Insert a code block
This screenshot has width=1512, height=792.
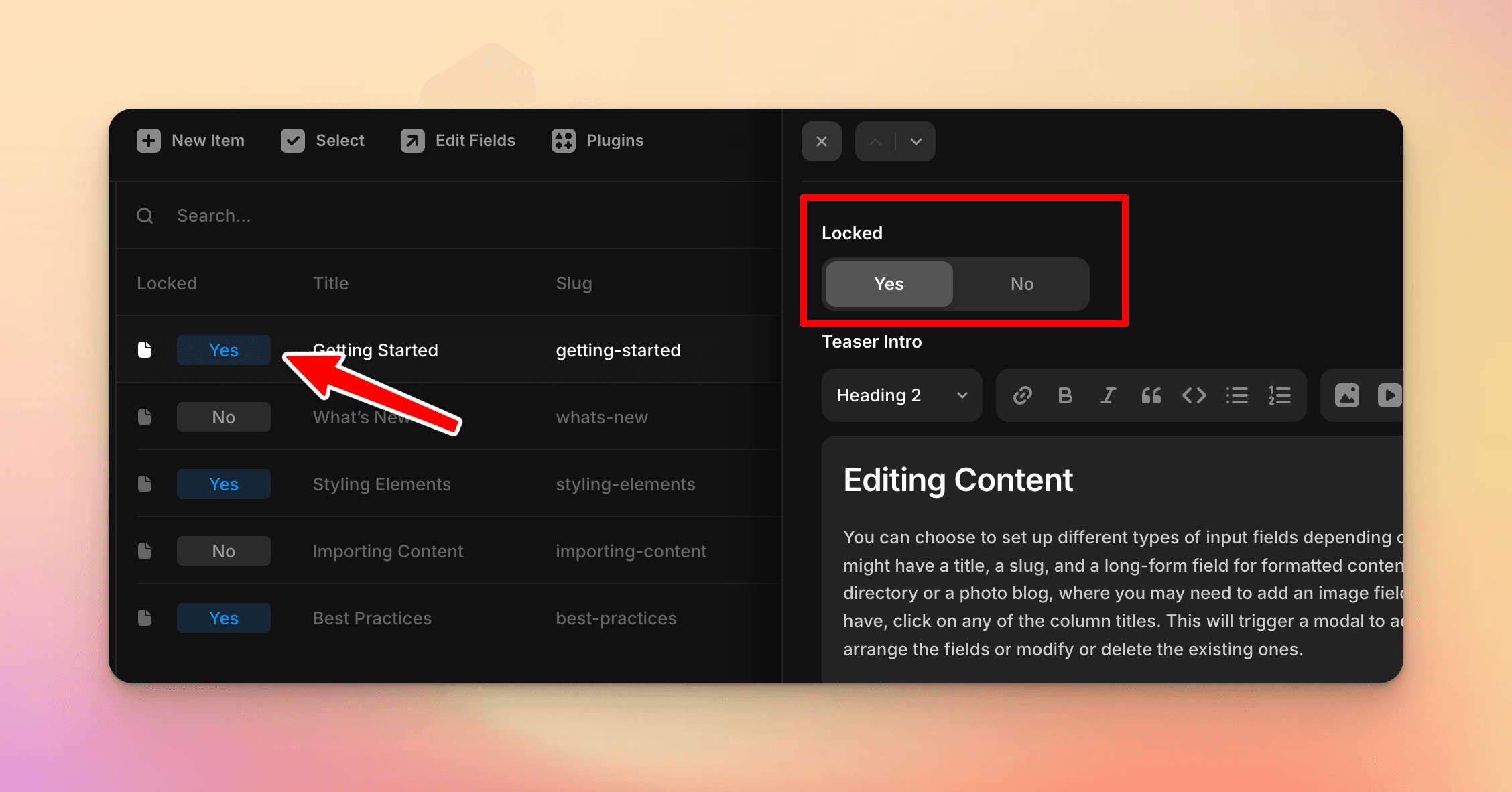pos(1194,395)
